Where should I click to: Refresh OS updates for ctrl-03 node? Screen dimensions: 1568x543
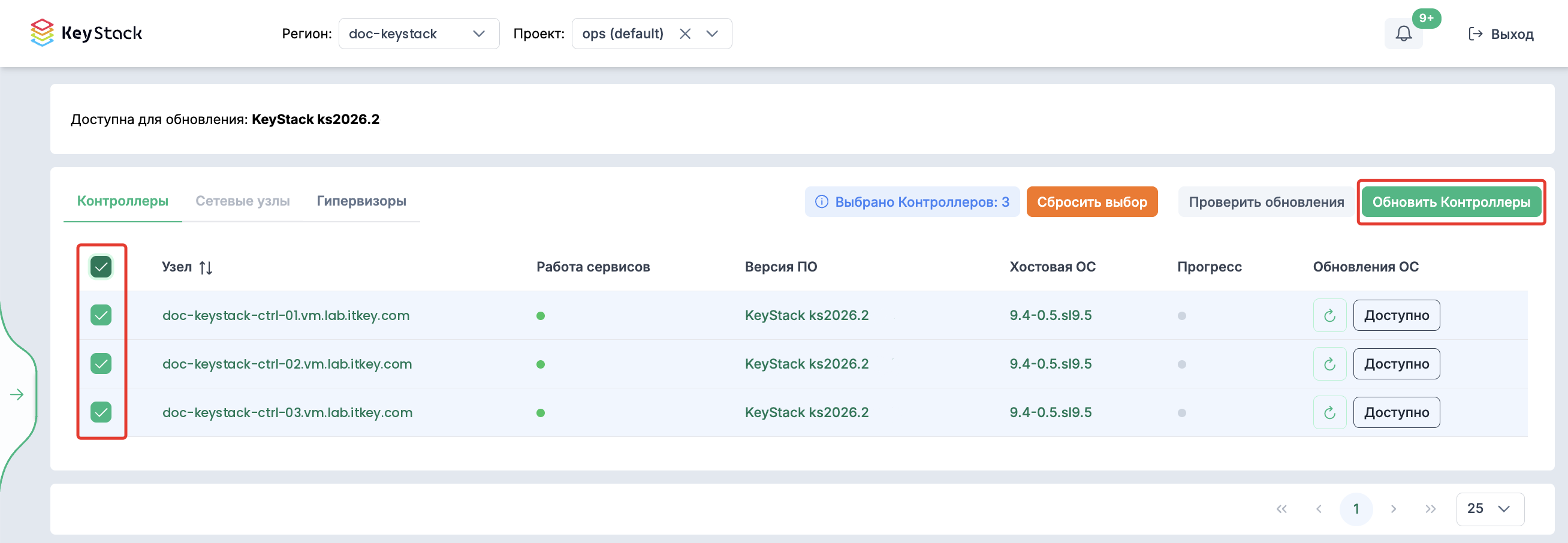tap(1329, 413)
